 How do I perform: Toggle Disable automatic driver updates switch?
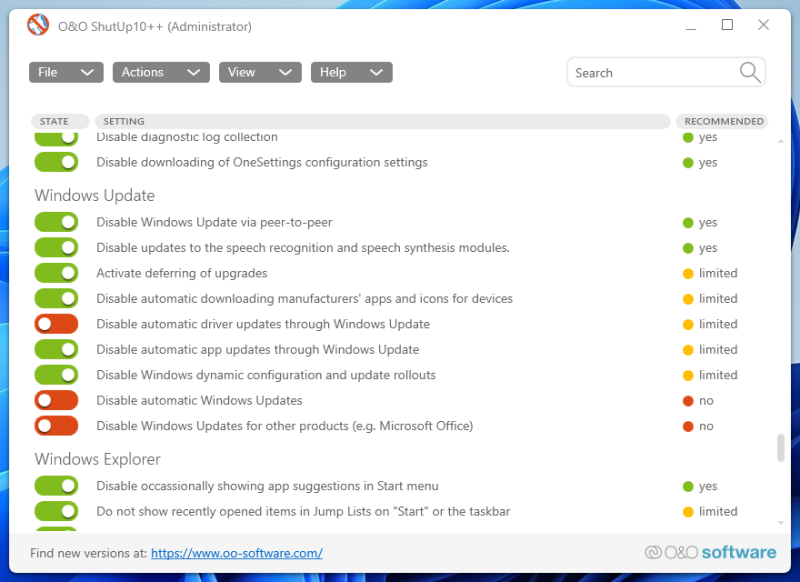[x=56, y=324]
